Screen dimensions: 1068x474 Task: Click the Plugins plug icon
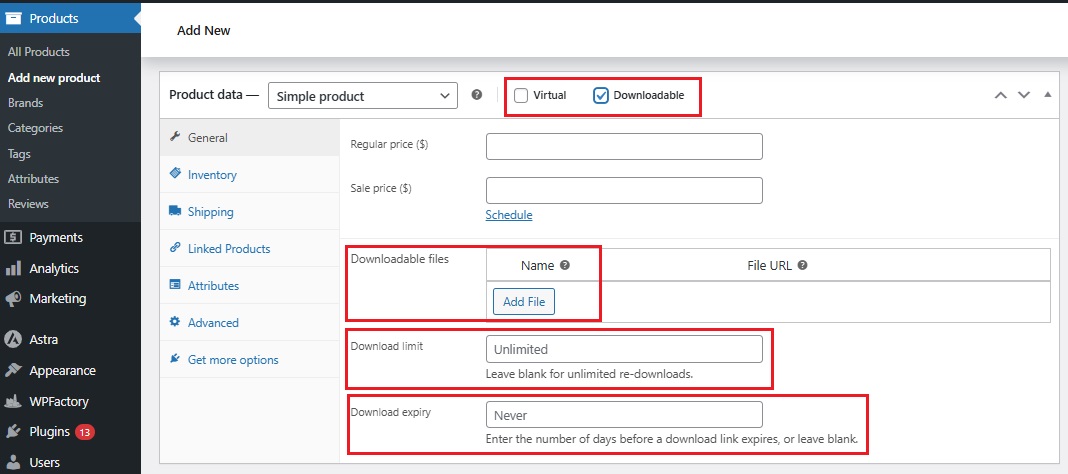pyautogui.click(x=12, y=432)
